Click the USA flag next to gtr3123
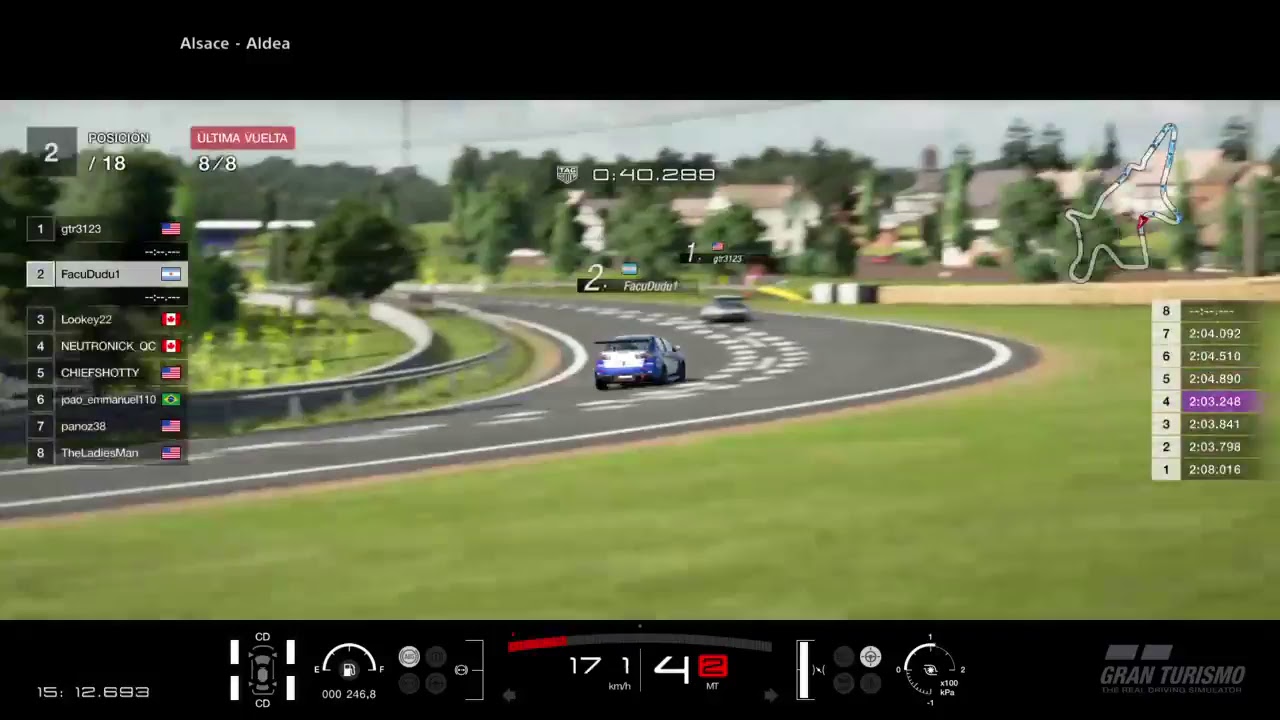The width and height of the screenshot is (1280, 720). (x=171, y=229)
